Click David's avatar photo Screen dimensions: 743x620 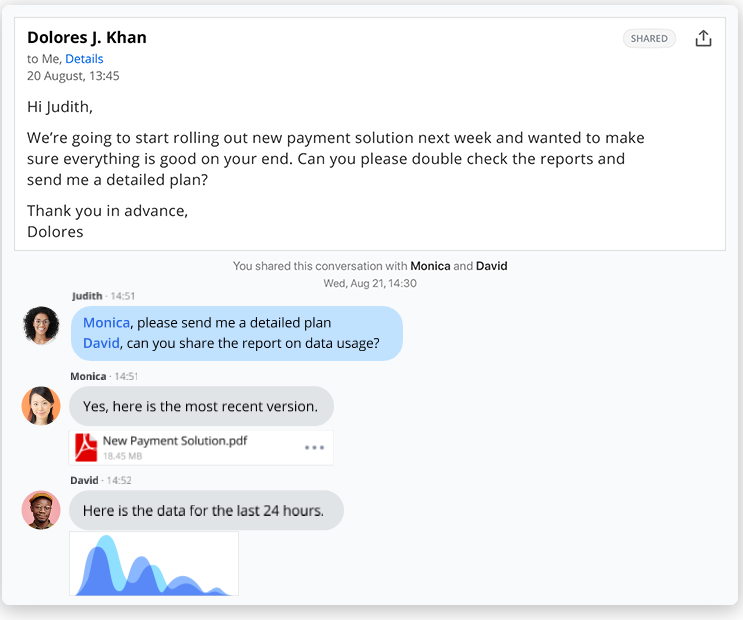(x=41, y=510)
